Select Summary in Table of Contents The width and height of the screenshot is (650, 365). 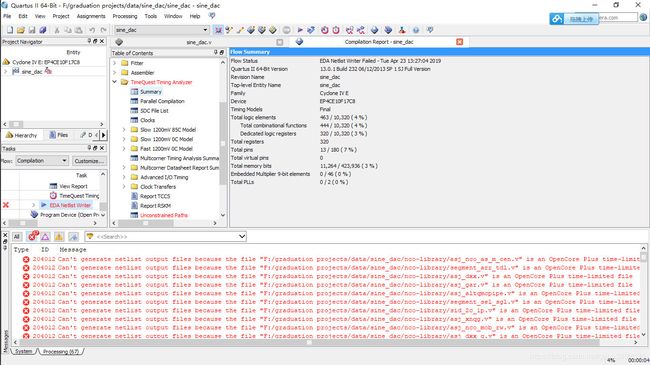click(150, 92)
